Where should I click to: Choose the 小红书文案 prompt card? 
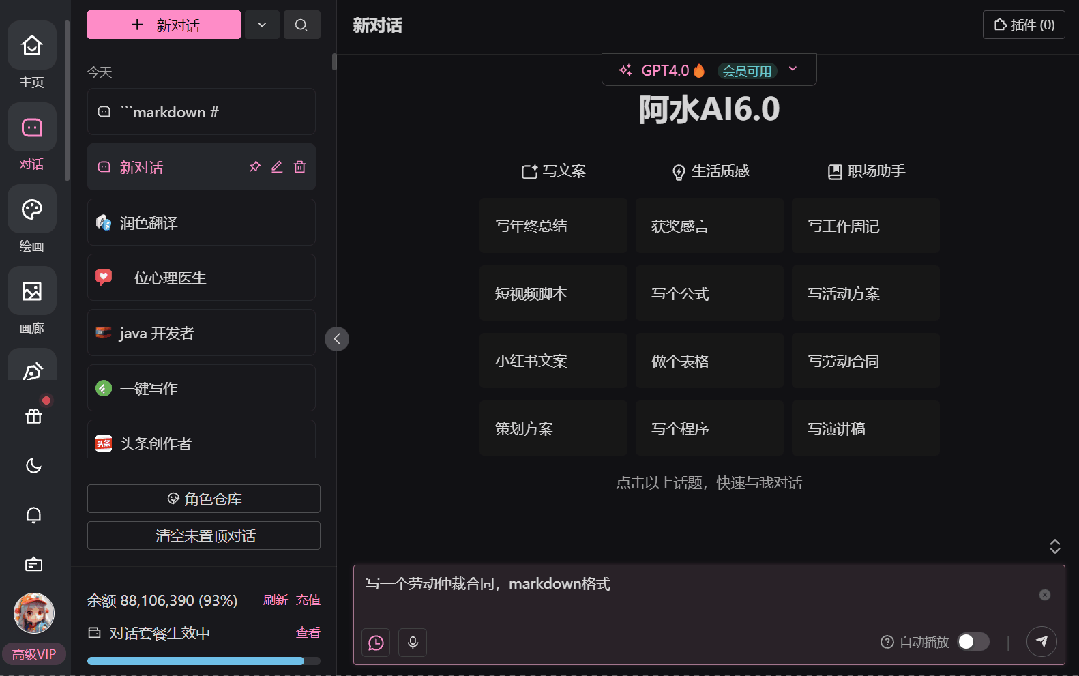tap(553, 361)
